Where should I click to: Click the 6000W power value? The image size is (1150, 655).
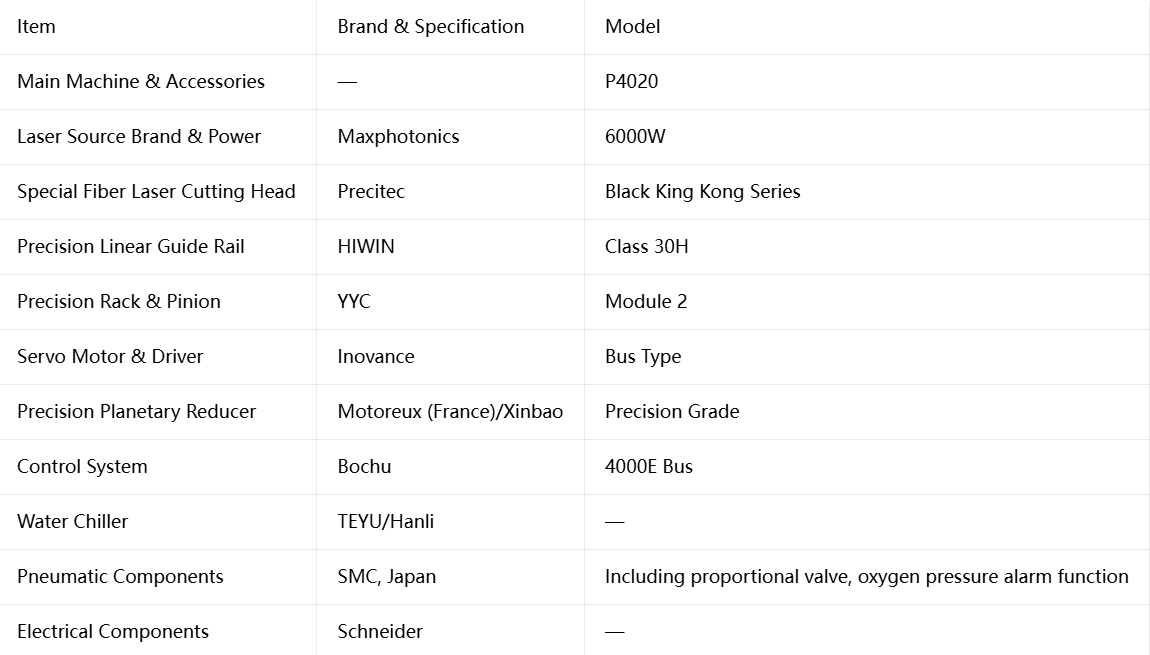coord(635,136)
